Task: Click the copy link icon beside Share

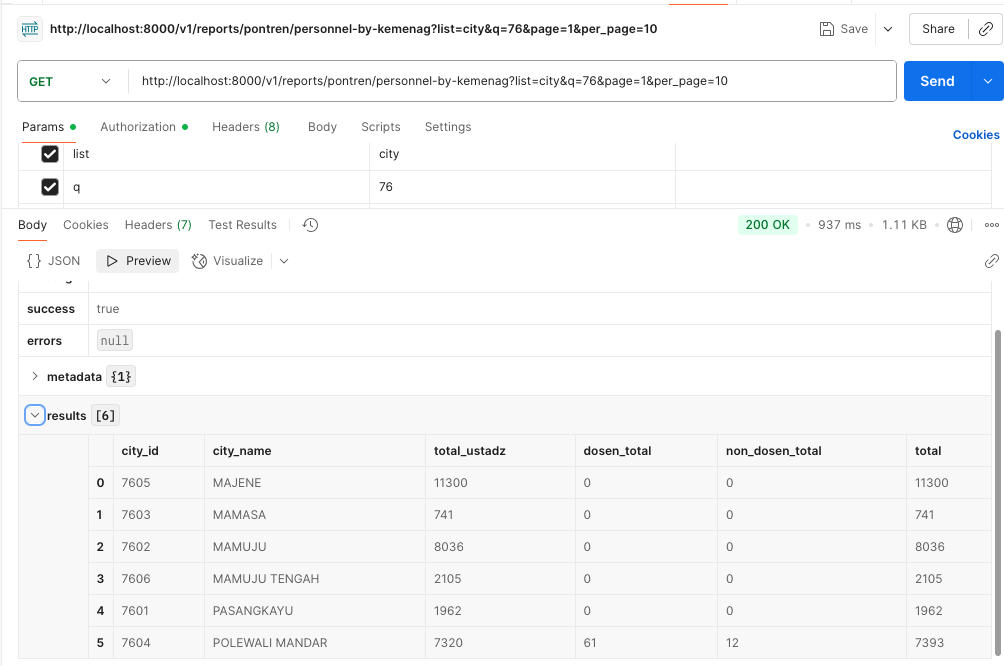Action: [x=985, y=29]
